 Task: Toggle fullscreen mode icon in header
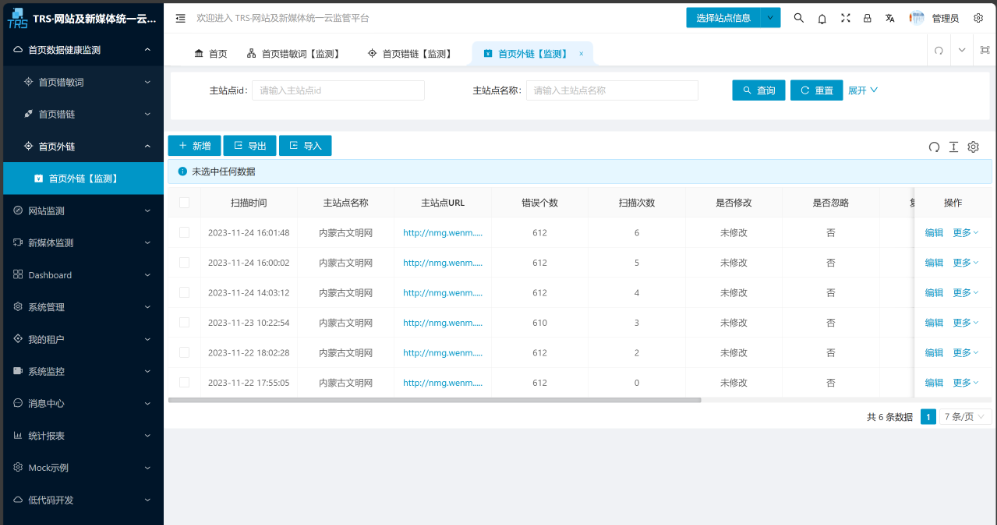click(845, 18)
